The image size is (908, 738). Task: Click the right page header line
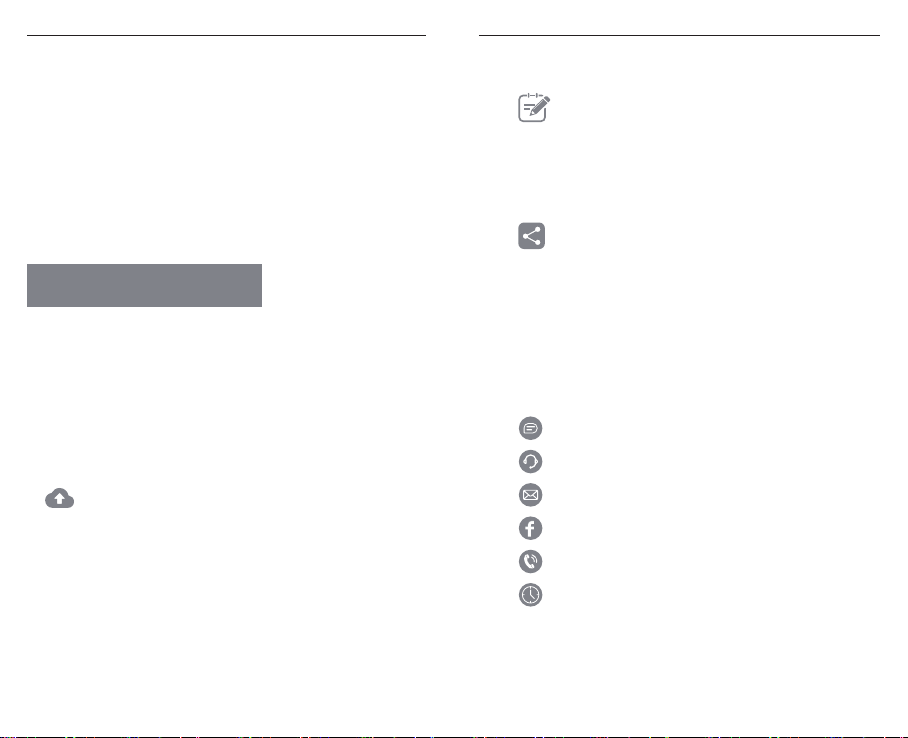(679, 35)
